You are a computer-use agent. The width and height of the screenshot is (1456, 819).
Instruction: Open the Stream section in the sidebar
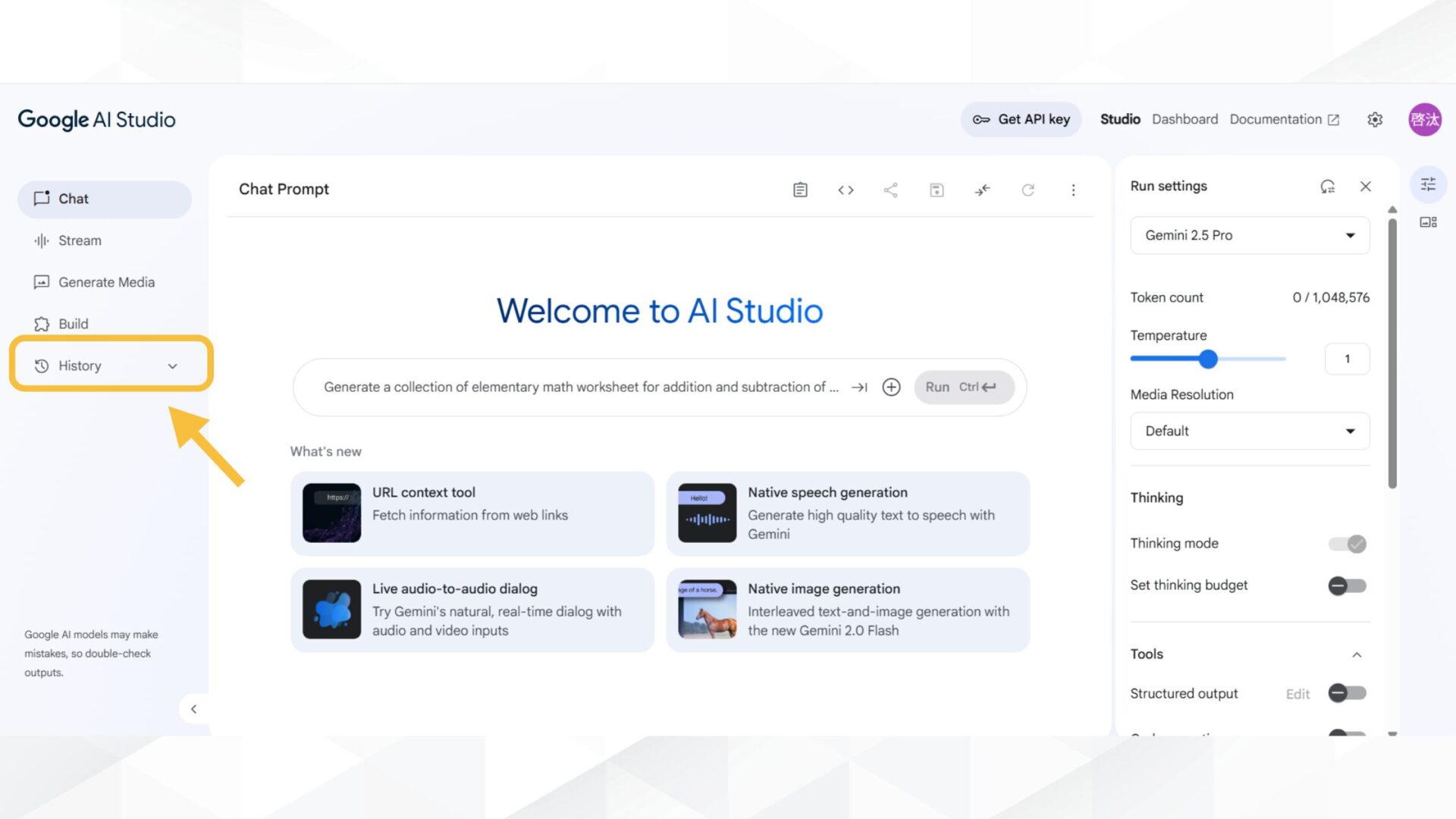(79, 240)
